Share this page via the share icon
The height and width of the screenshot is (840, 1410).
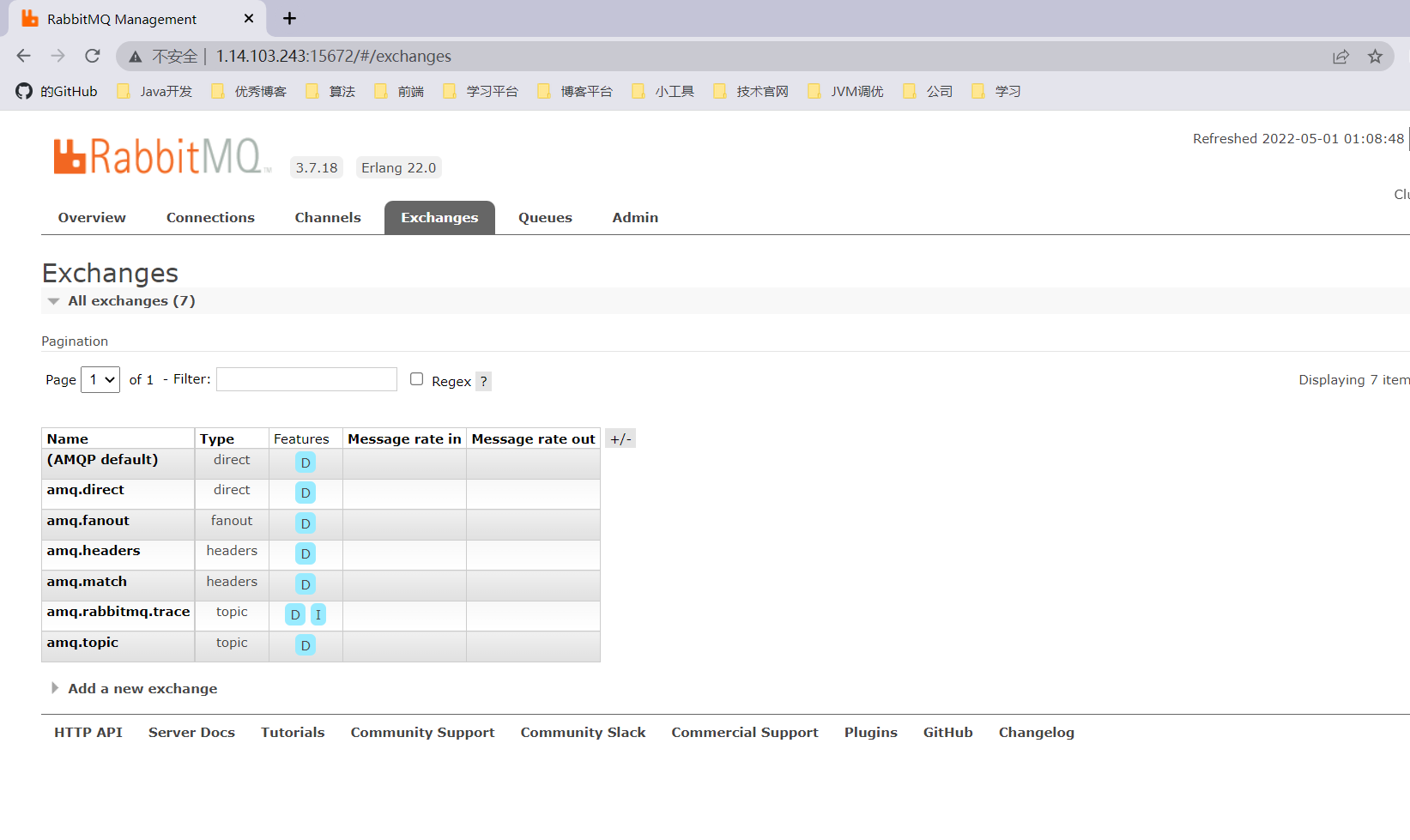tap(1340, 57)
